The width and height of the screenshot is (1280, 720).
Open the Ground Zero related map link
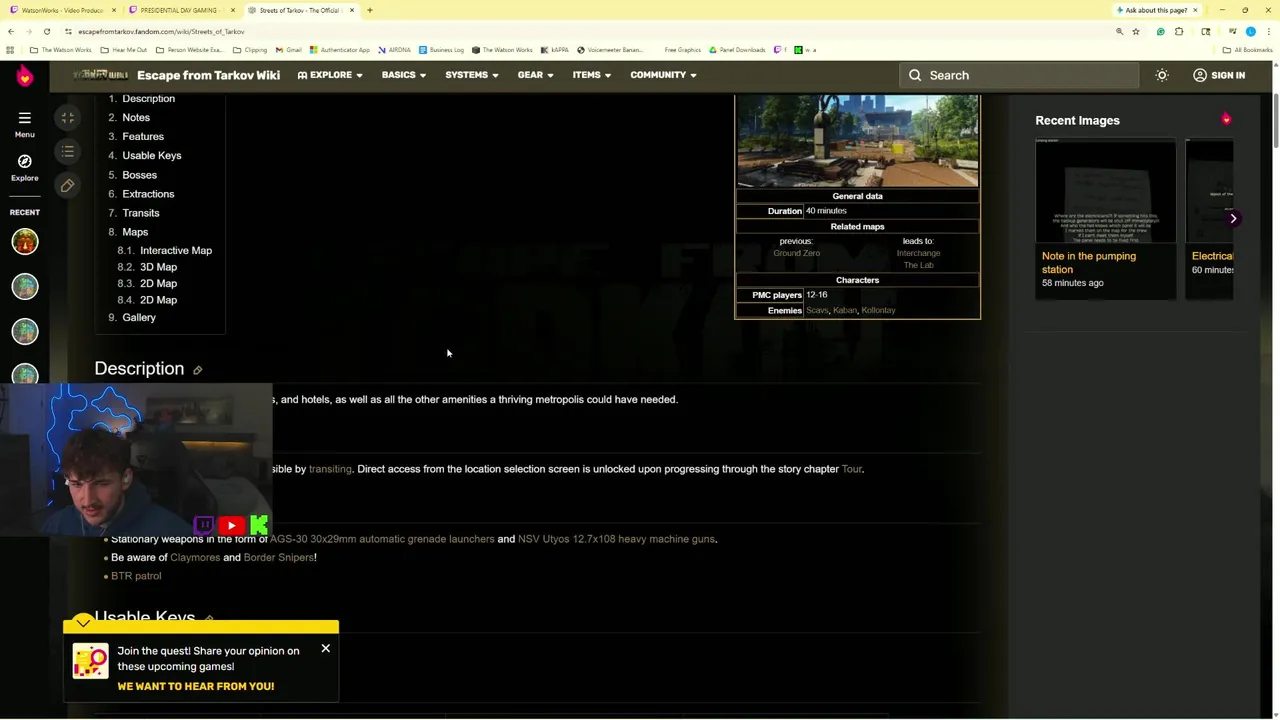(796, 253)
